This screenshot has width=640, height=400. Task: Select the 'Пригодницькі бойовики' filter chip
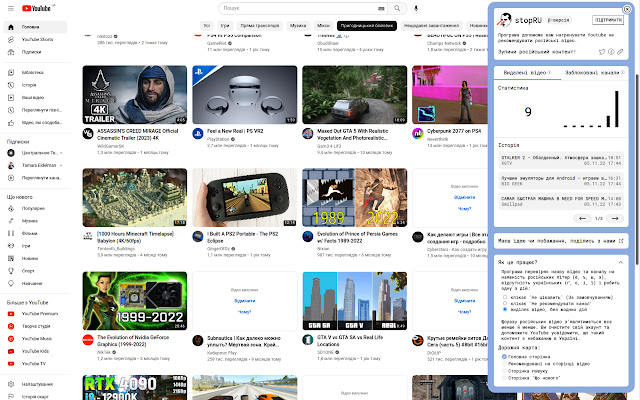pos(367,26)
